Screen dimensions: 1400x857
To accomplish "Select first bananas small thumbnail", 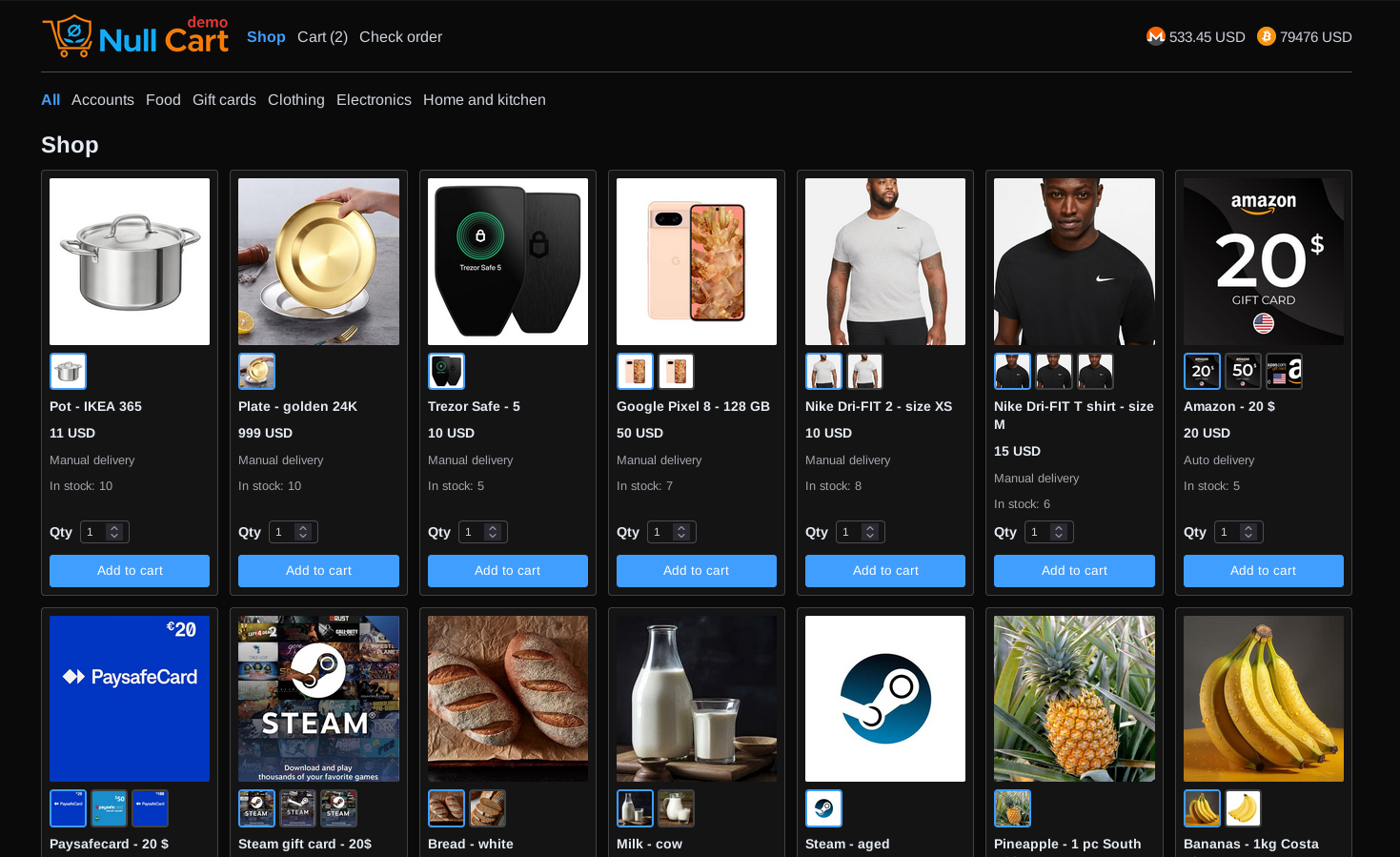I will [x=1202, y=808].
